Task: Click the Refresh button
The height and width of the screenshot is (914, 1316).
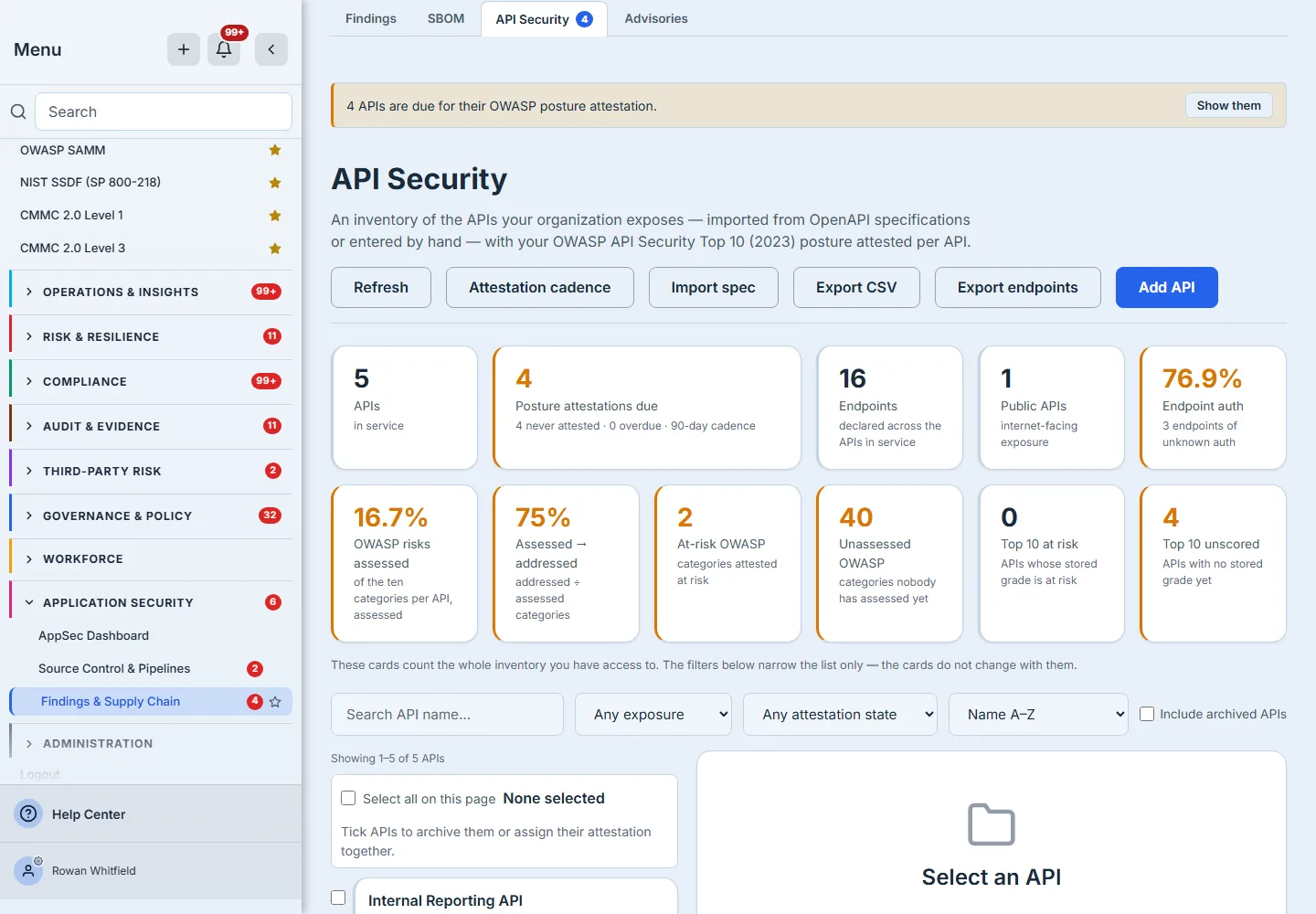Action: [381, 287]
